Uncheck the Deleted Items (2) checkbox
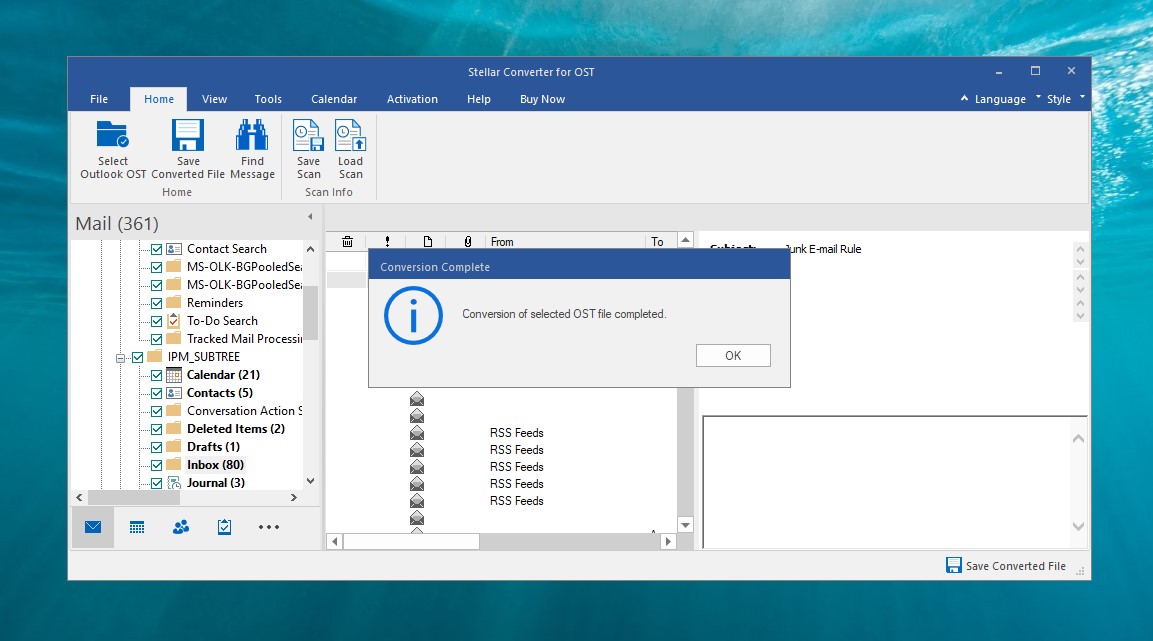The image size is (1153, 641). [x=157, y=429]
